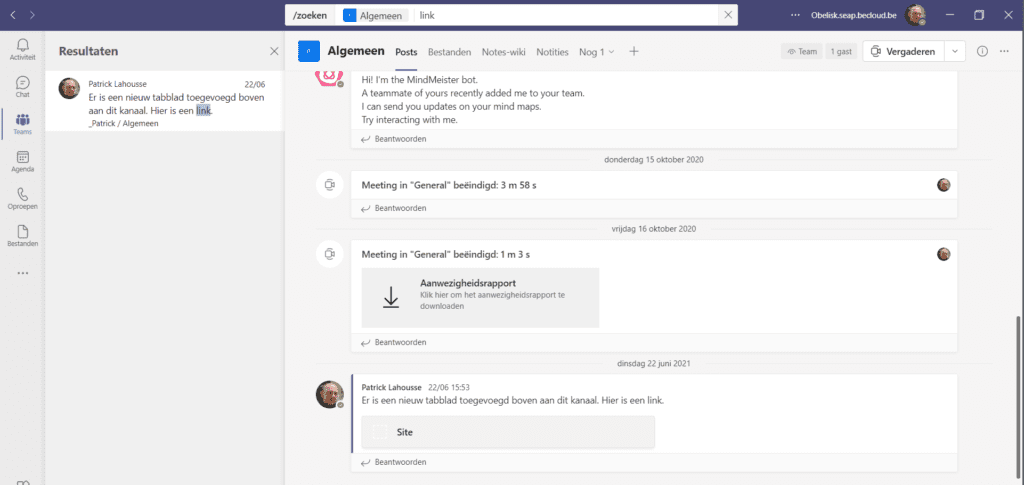Go forward with the right arrow
This screenshot has height=485, width=1024.
coord(33,14)
